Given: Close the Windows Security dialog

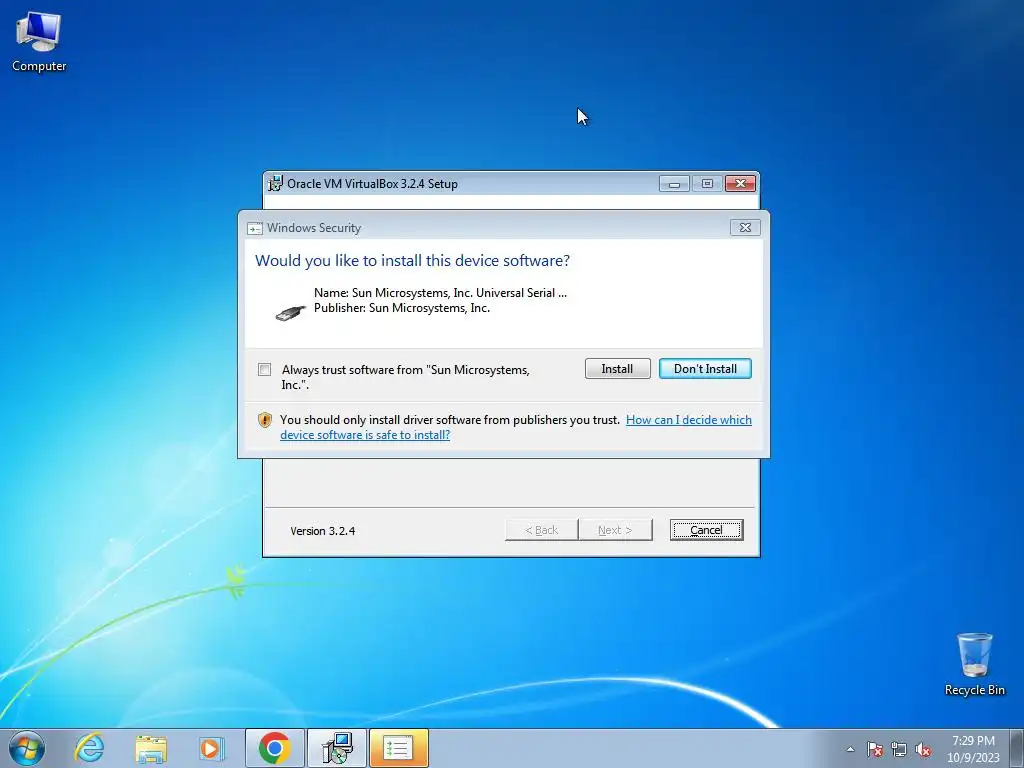Looking at the screenshot, I should tap(745, 227).
